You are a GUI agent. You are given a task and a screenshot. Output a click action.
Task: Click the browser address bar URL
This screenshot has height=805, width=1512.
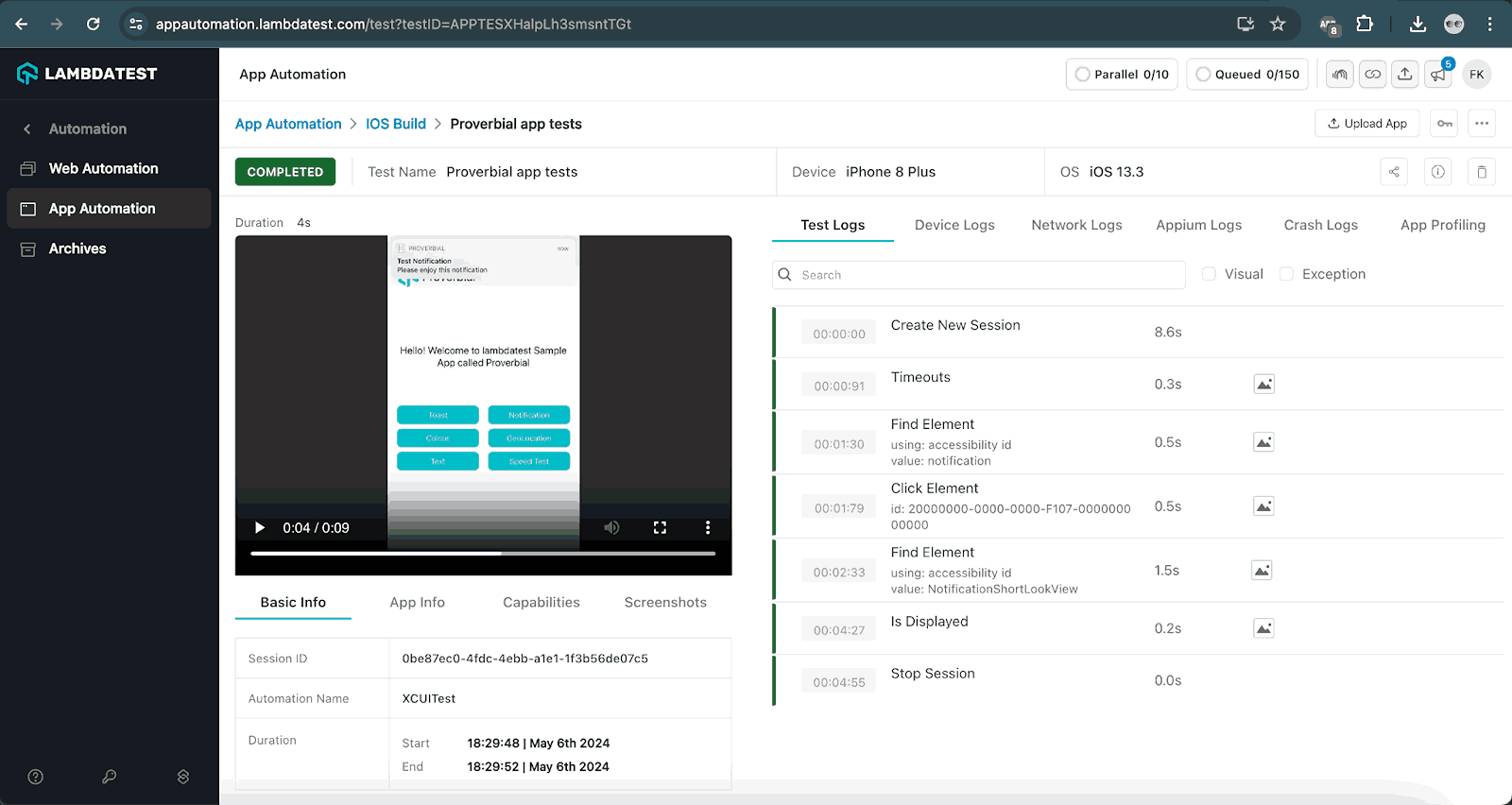click(393, 24)
